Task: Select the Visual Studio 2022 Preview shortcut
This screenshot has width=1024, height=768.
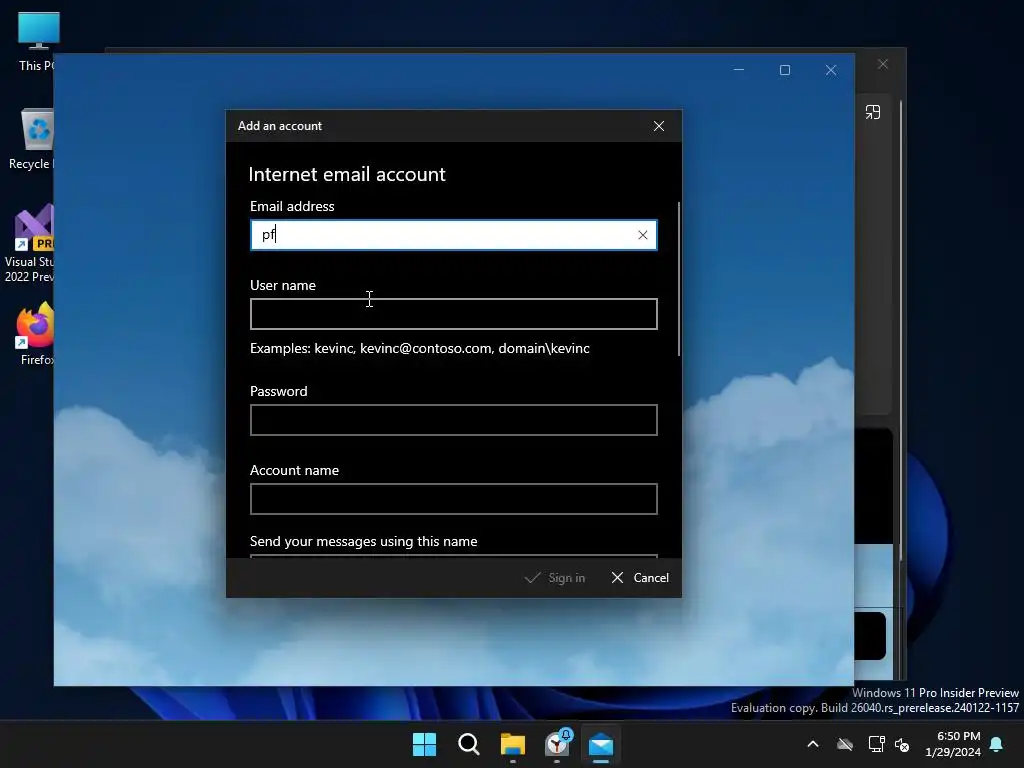Action: [x=31, y=244]
